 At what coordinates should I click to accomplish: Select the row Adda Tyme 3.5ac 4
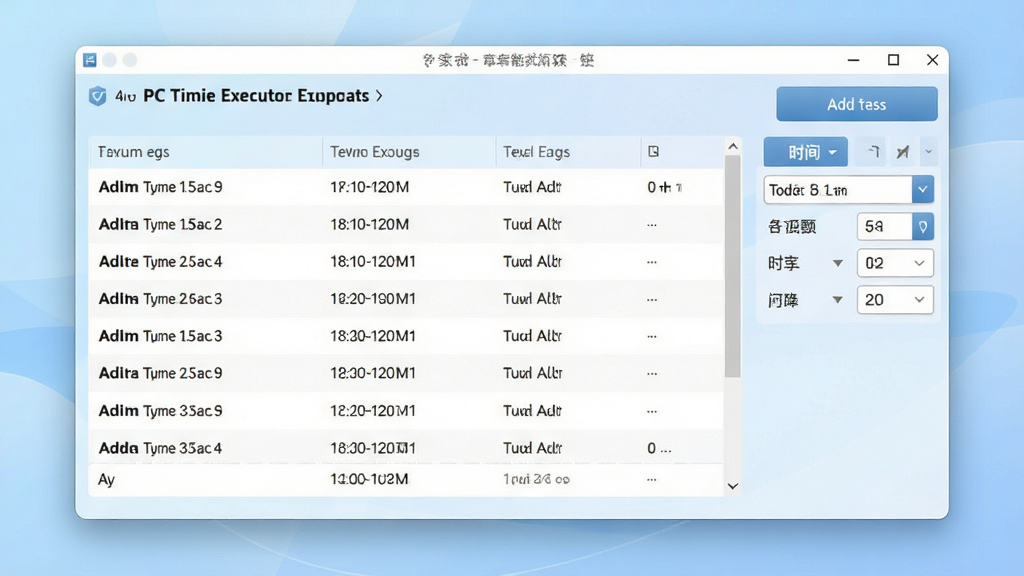point(406,448)
